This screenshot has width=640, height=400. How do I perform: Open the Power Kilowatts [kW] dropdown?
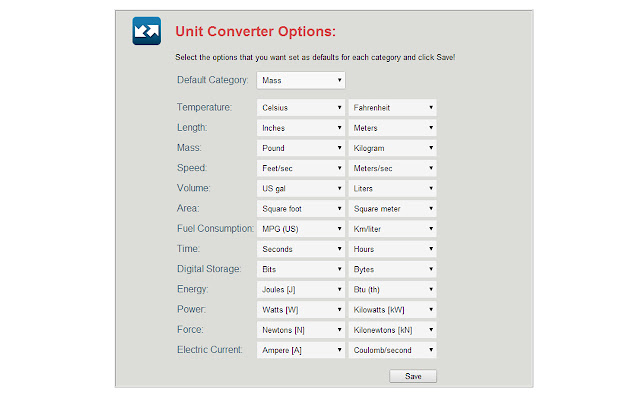392,310
